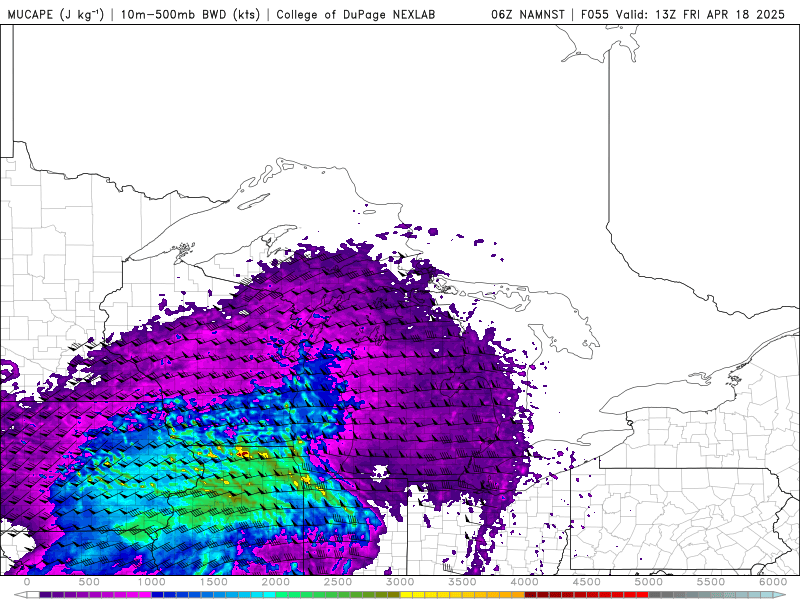Click the 4500 label on the color scale
The width and height of the screenshot is (800, 600).
coord(587,582)
